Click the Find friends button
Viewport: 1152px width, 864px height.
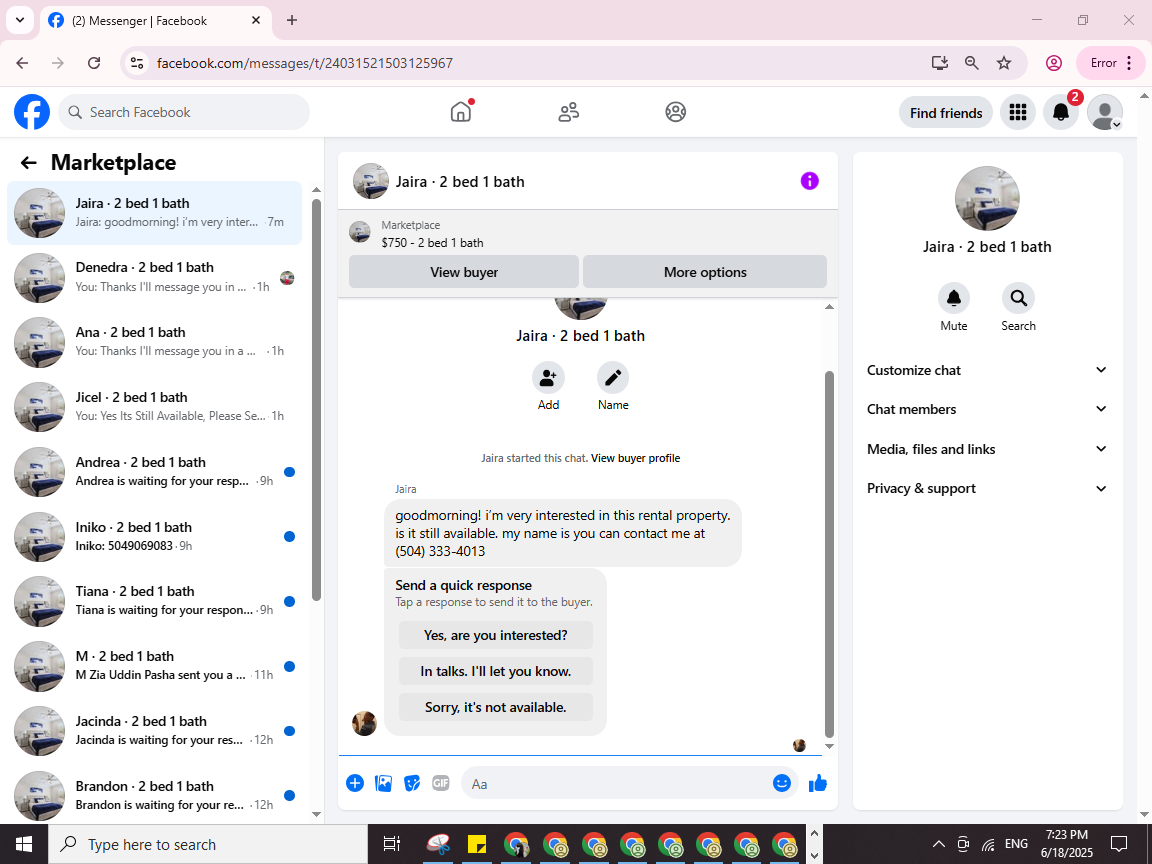click(x=946, y=112)
